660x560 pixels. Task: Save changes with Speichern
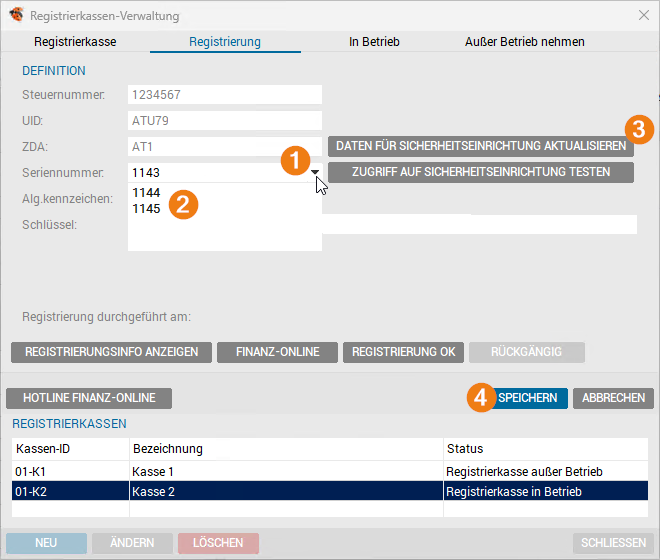(x=527, y=398)
